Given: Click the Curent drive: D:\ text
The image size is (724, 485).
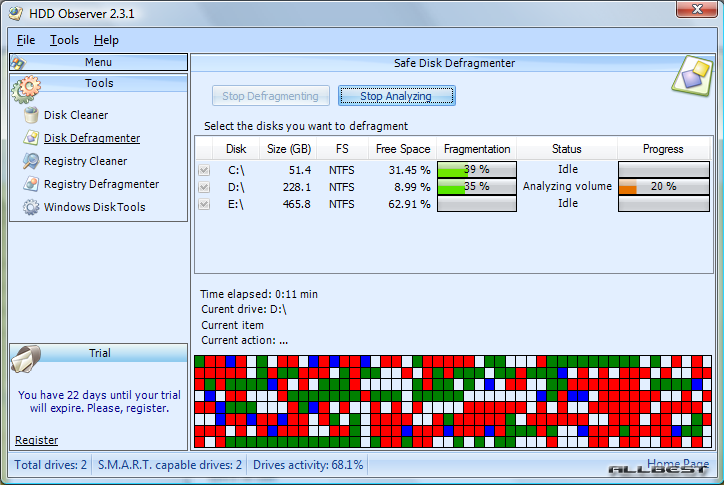Looking at the screenshot, I should (244, 309).
